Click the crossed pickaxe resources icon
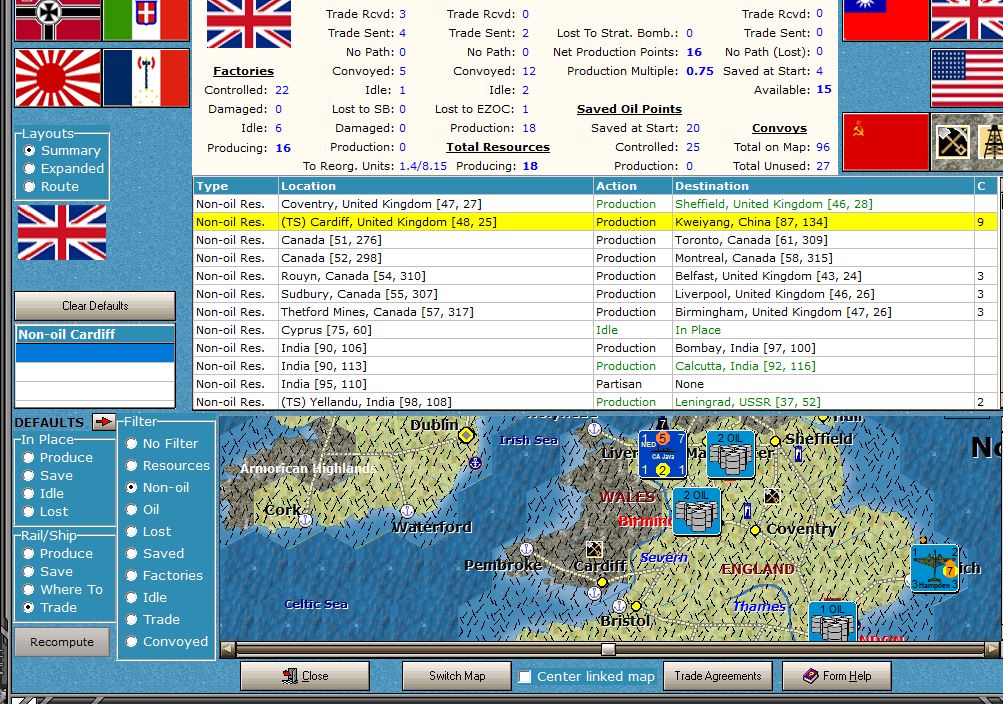This screenshot has height=704, width=1003. (952, 141)
